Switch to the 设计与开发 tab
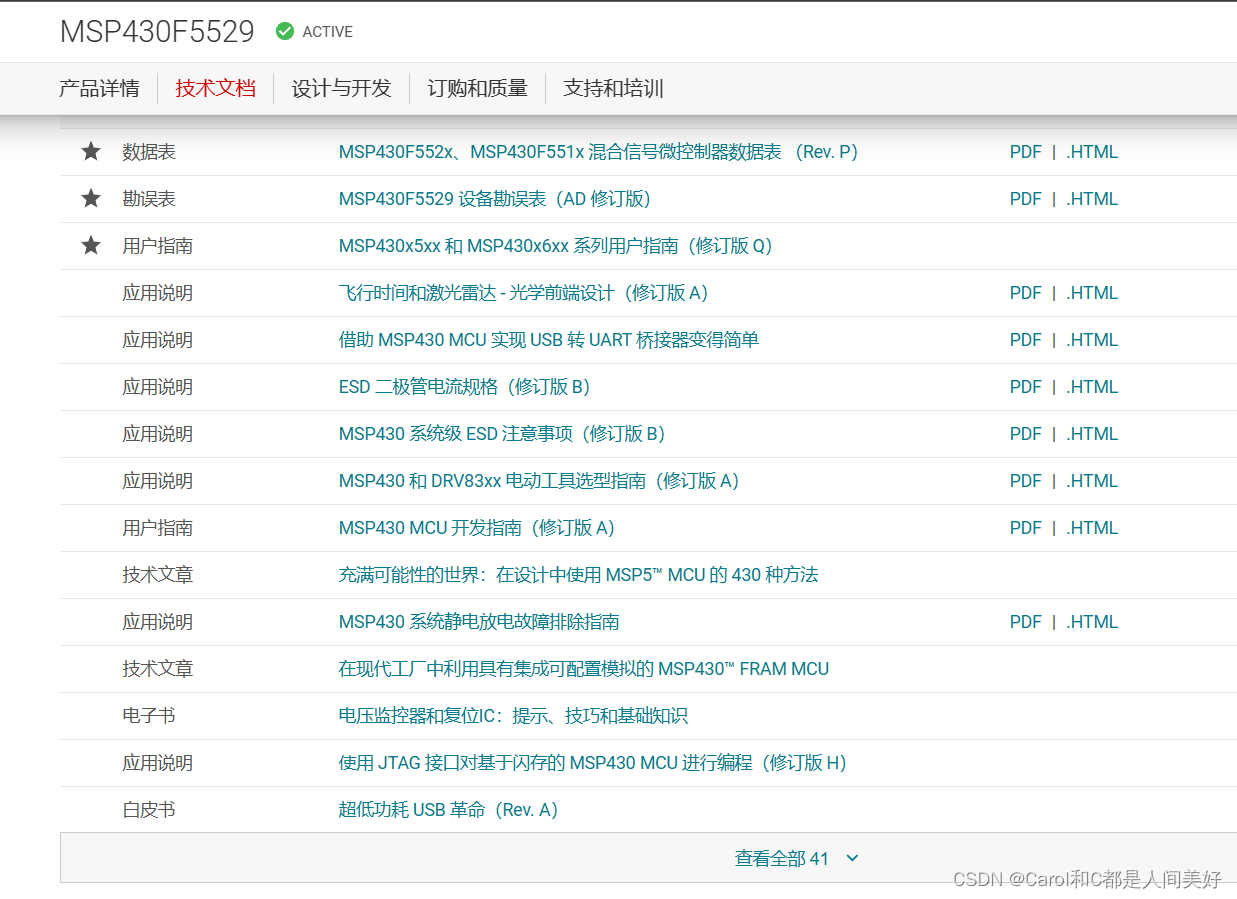 (x=342, y=88)
